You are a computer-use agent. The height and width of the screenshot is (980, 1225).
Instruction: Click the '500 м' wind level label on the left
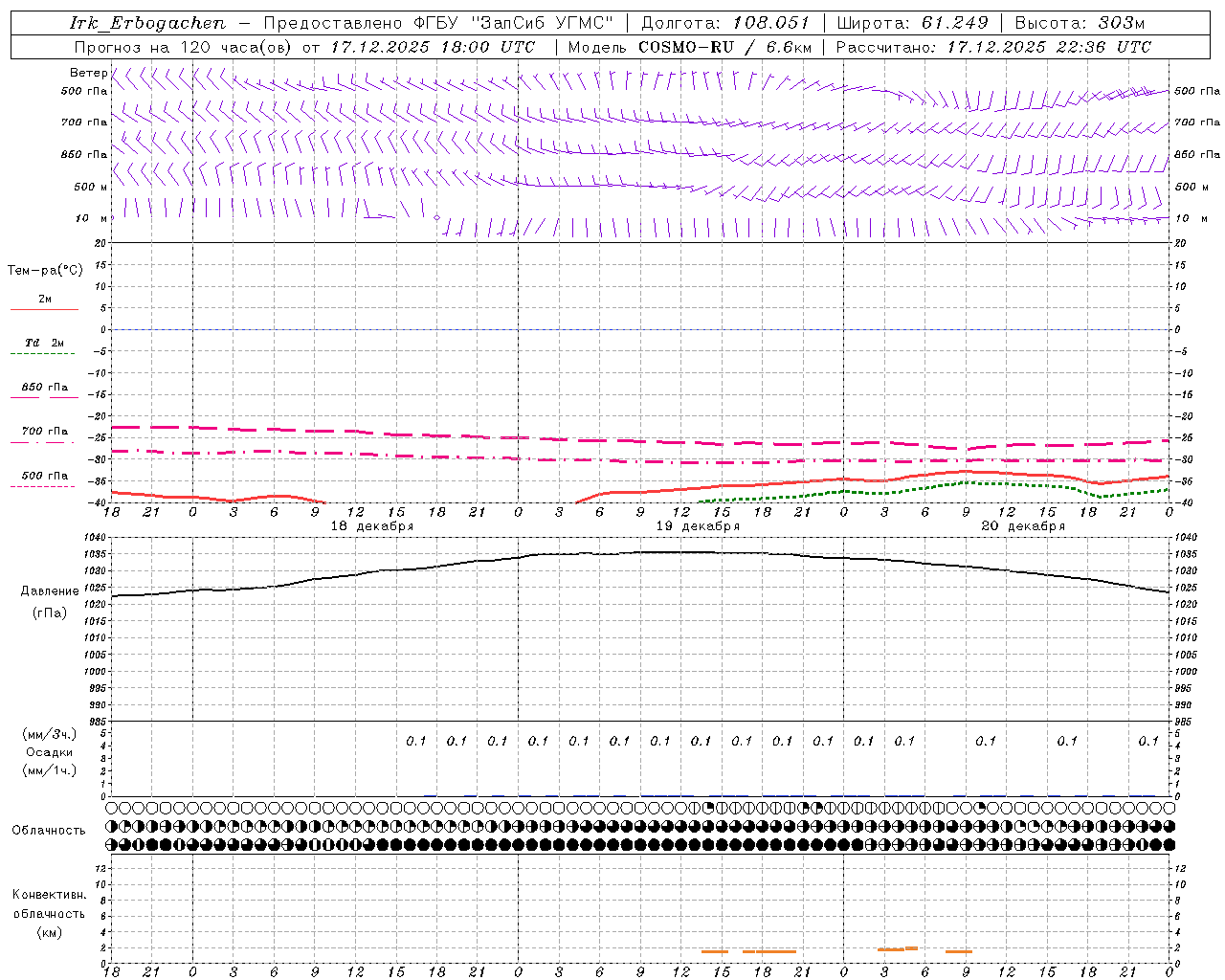tap(91, 187)
